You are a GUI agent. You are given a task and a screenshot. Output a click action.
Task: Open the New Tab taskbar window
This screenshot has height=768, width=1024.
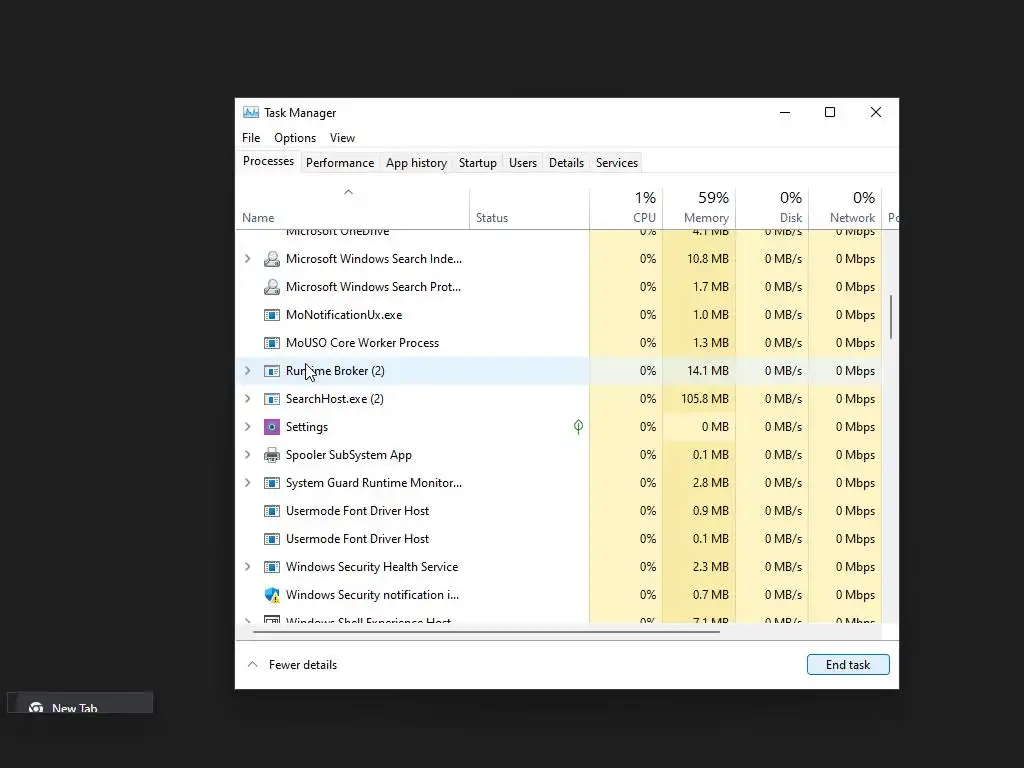pyautogui.click(x=80, y=703)
